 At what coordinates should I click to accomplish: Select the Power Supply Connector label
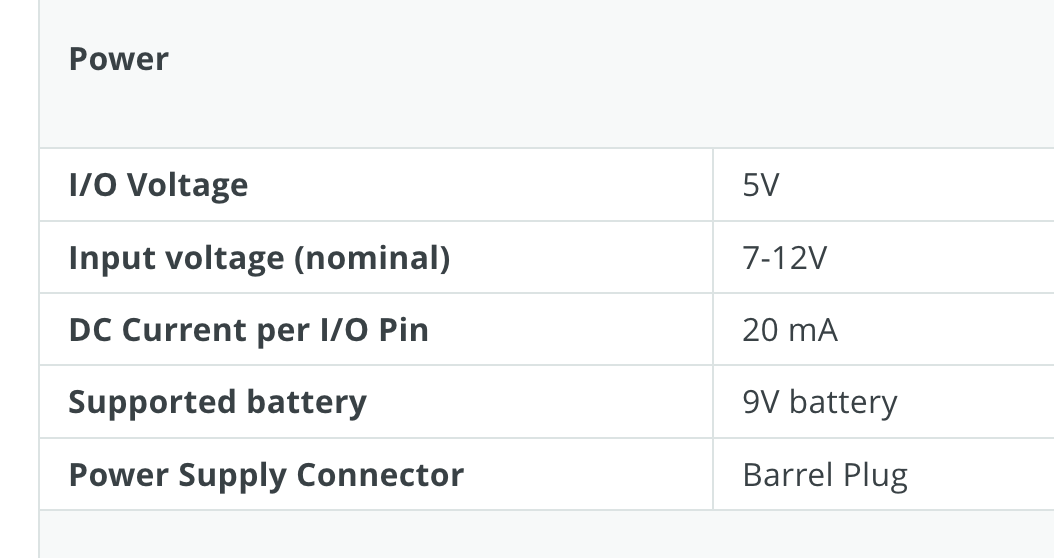(266, 475)
